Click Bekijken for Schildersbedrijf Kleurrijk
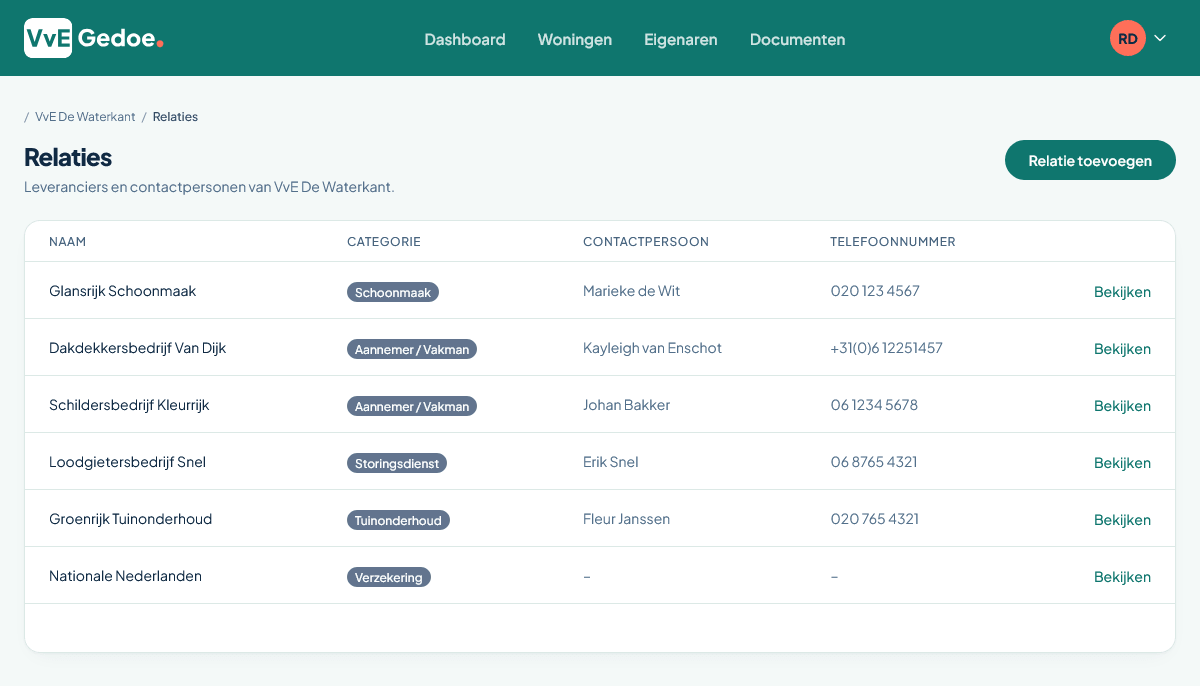 click(x=1122, y=406)
